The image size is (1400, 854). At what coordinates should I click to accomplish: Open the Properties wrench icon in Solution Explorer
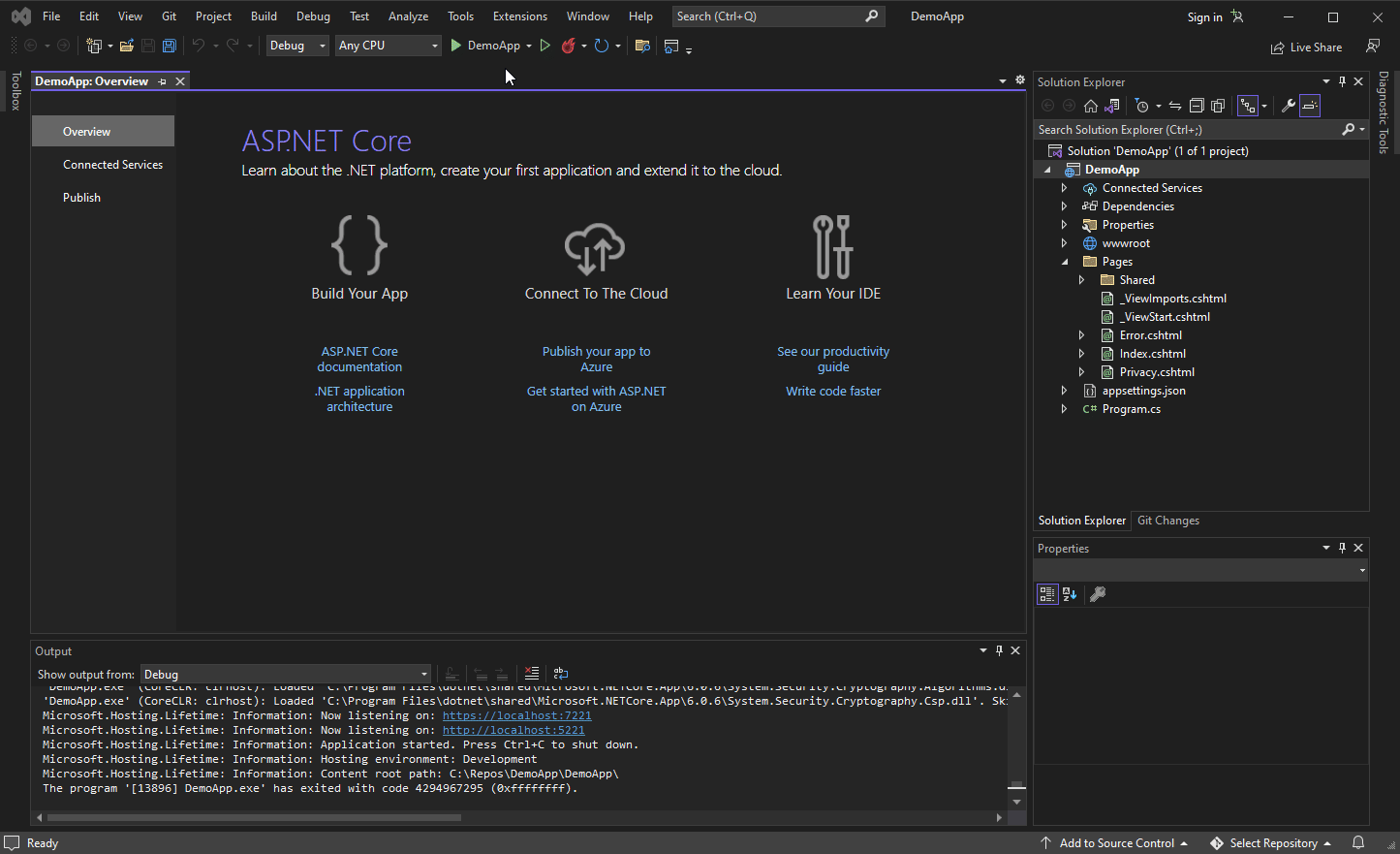[x=1288, y=106]
